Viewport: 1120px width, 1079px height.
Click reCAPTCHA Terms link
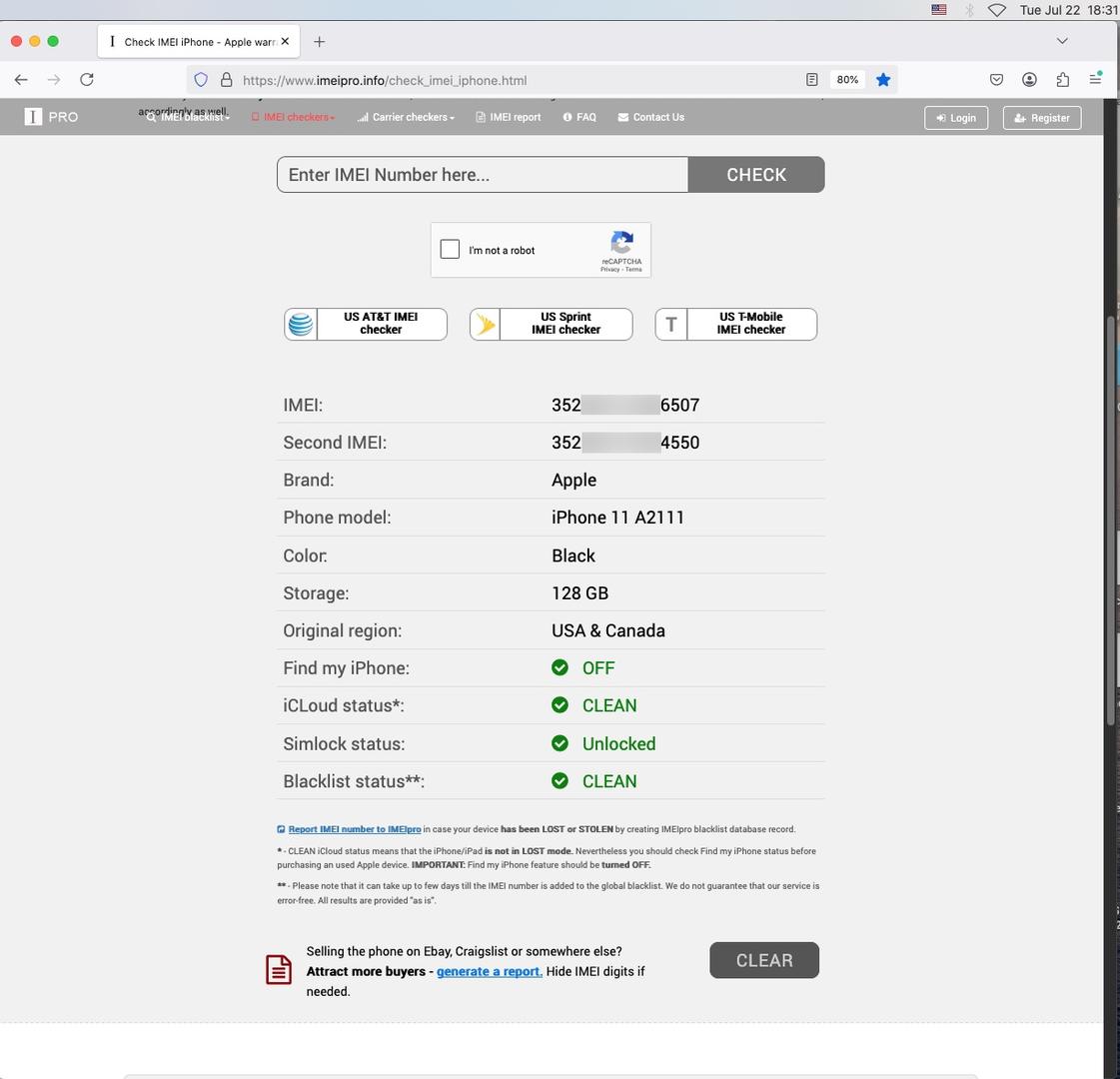(633, 269)
